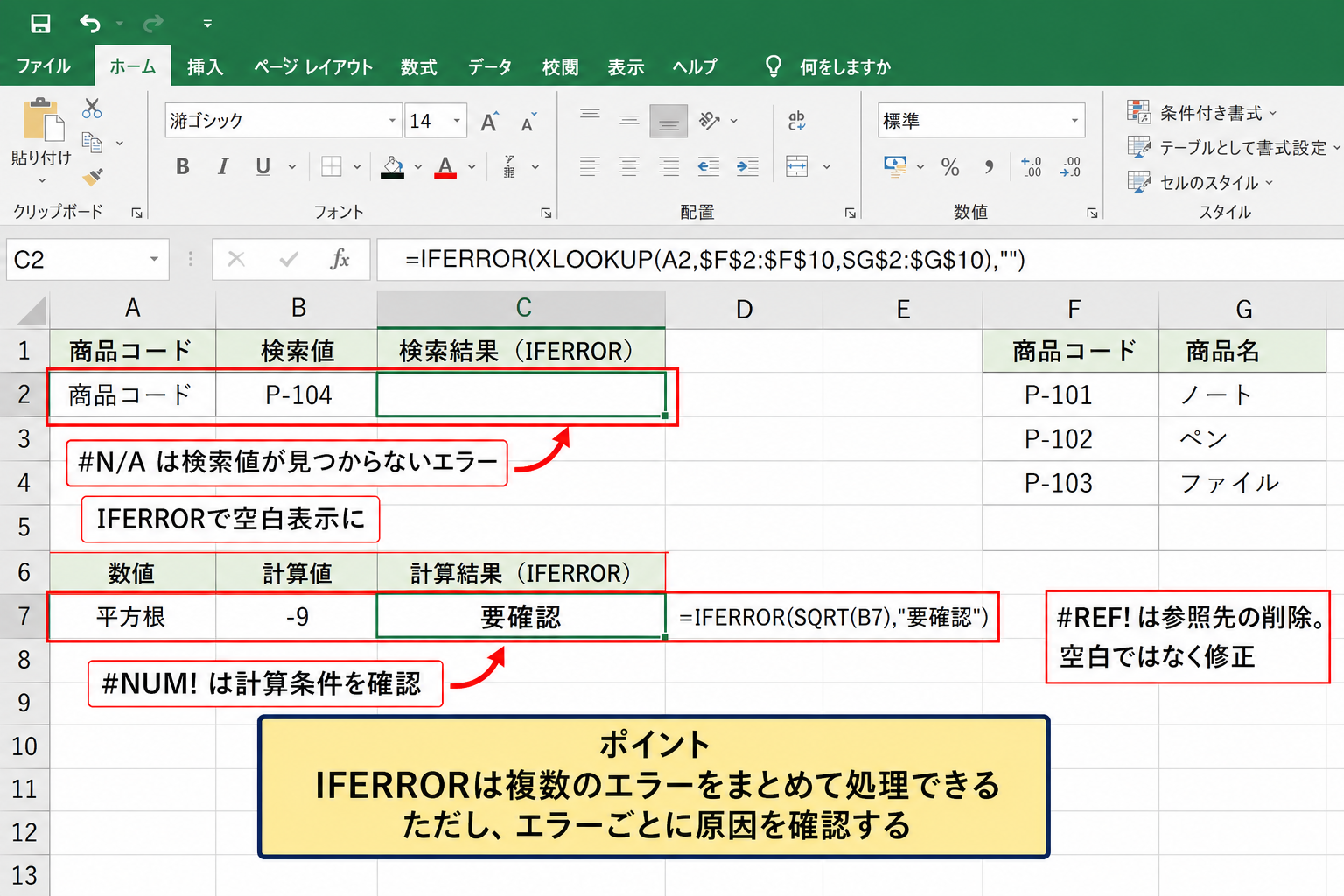Switch to the 校閲 tab
This screenshot has width=1344, height=896.
pyautogui.click(x=560, y=67)
